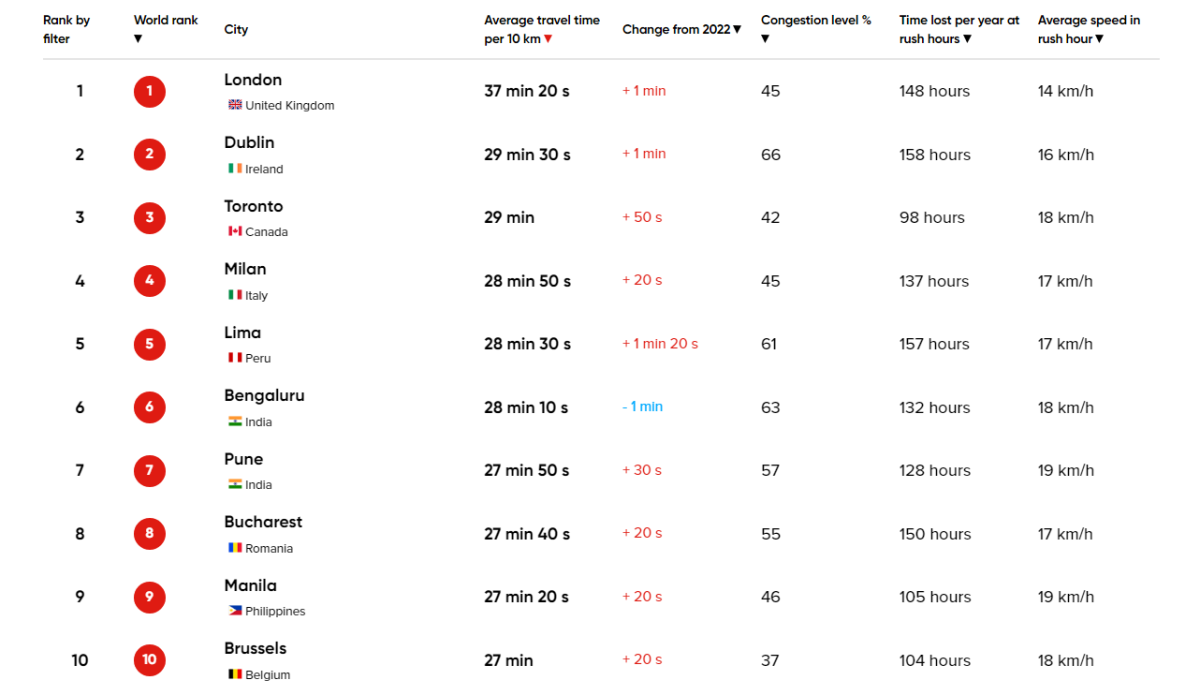Click the Canada flag under Toronto
The width and height of the screenshot is (1200, 695).
(x=235, y=232)
